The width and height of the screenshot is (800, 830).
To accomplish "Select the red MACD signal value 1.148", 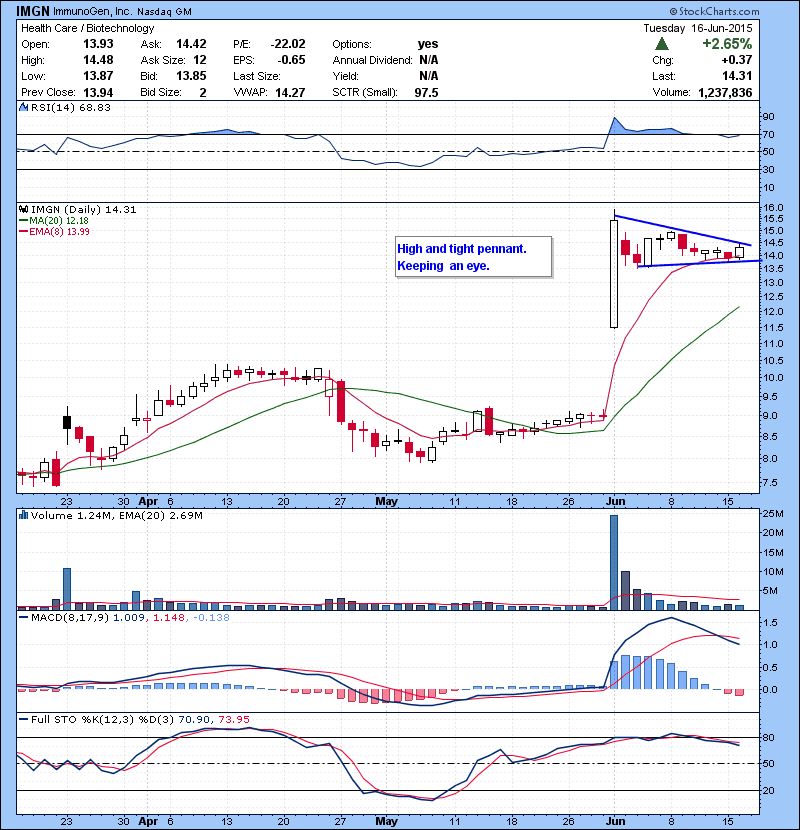I will (169, 617).
